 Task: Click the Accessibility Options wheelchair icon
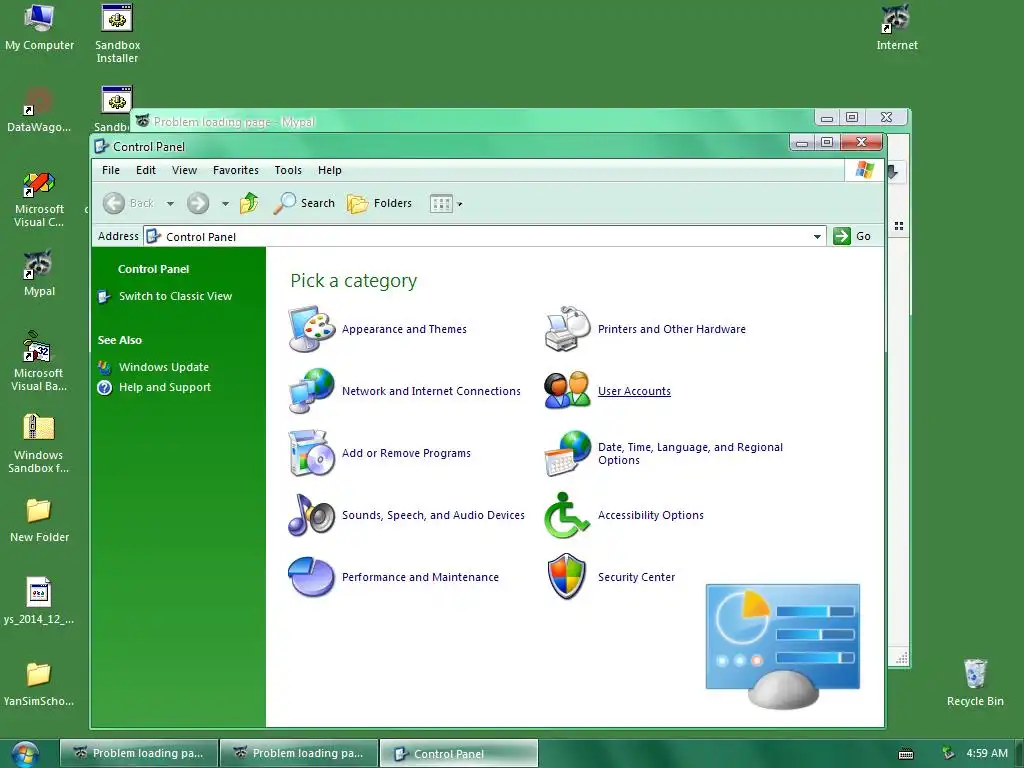568,515
